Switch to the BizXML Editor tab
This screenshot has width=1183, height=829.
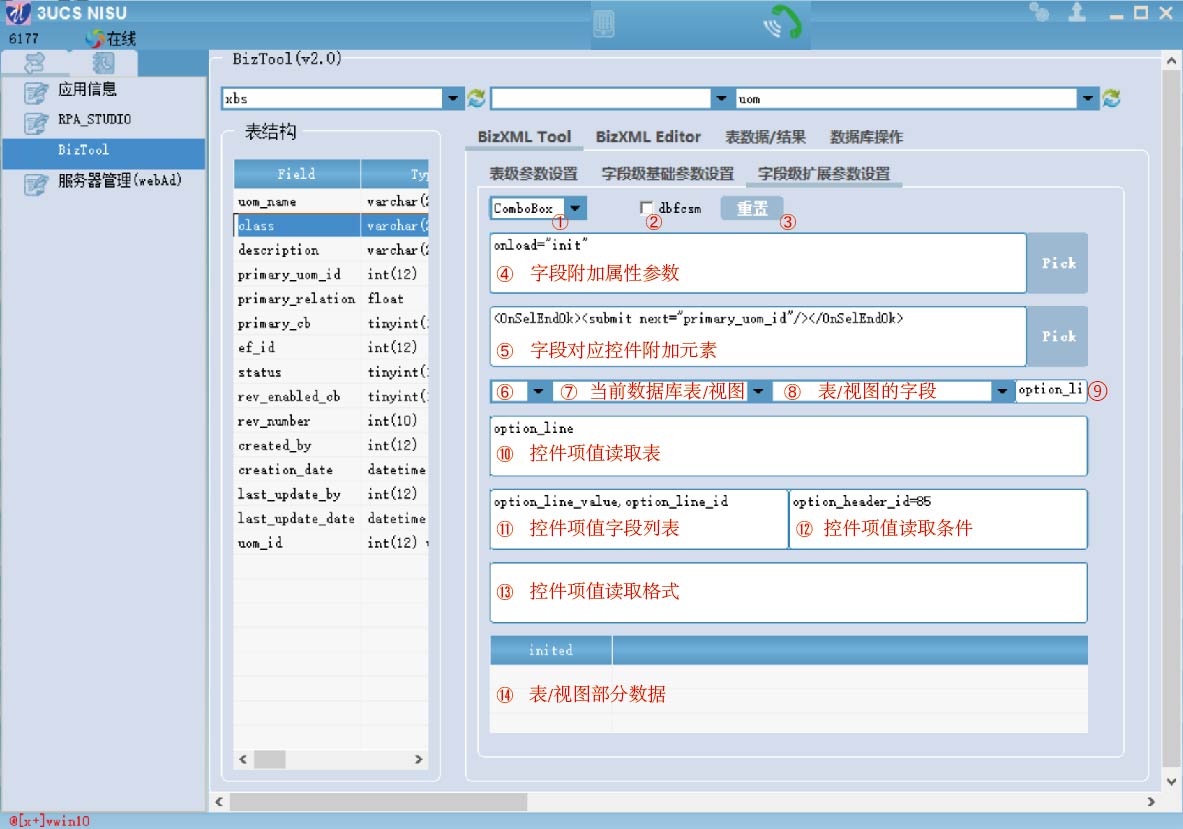648,137
